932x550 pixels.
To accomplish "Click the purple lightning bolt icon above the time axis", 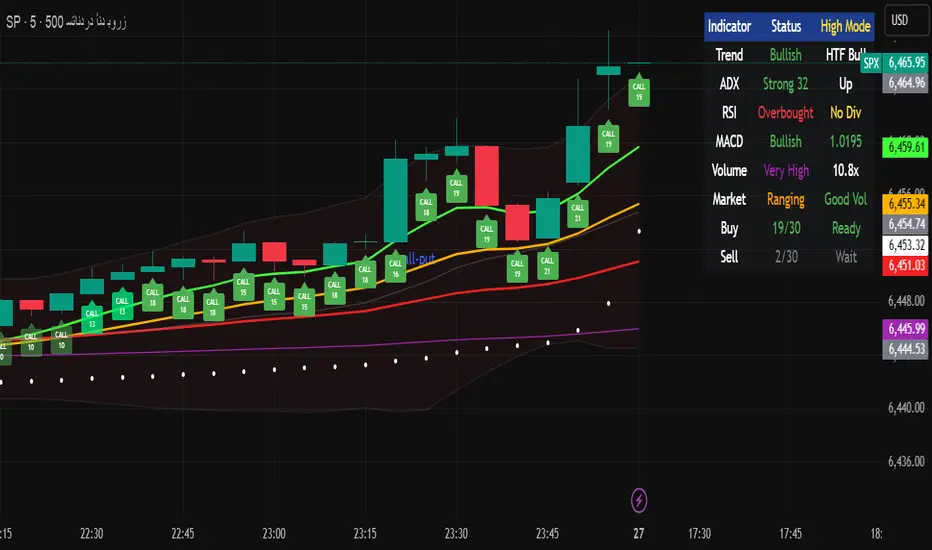I will pyautogui.click(x=639, y=501).
